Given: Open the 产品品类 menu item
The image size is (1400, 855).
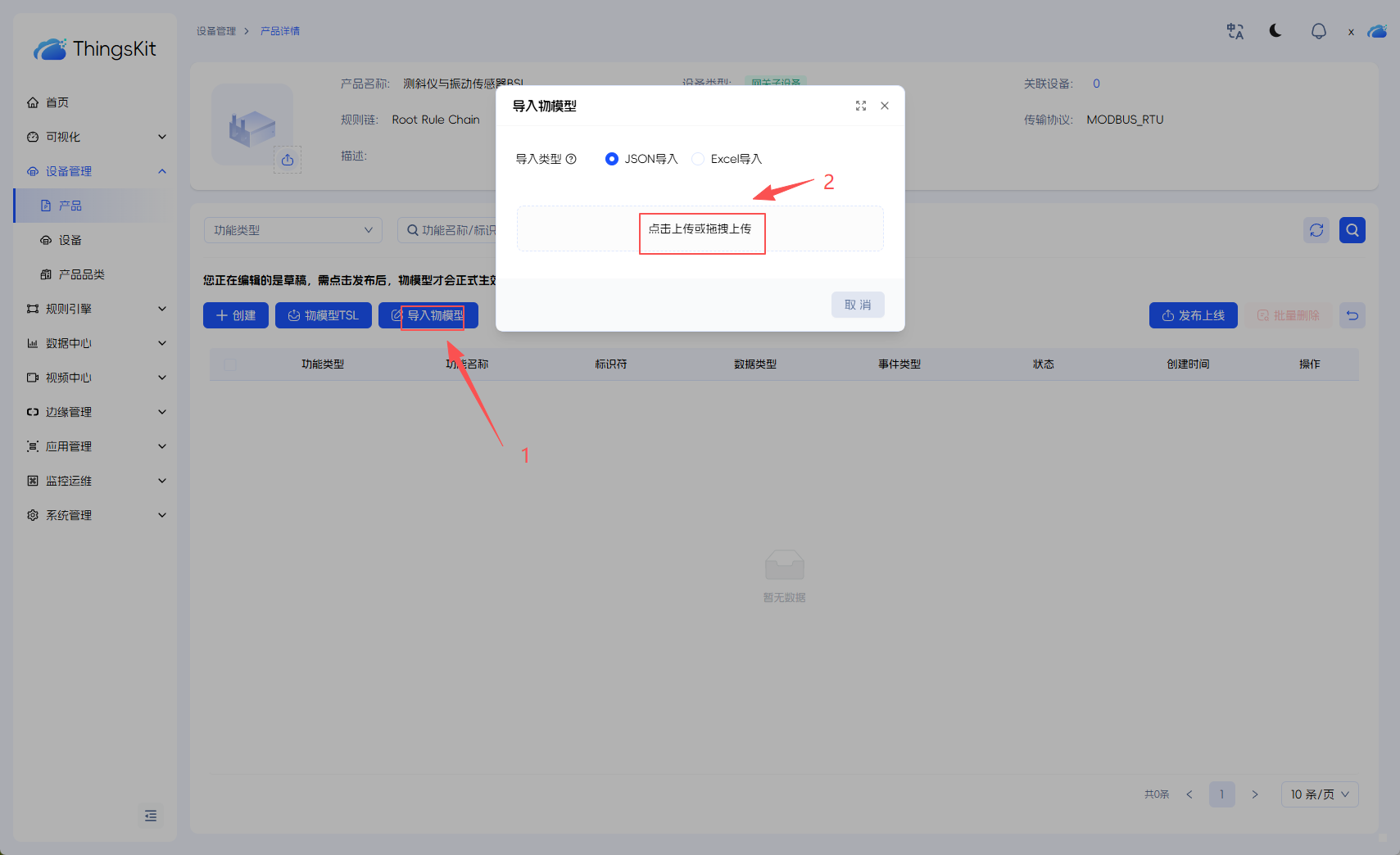Looking at the screenshot, I should pos(81,274).
